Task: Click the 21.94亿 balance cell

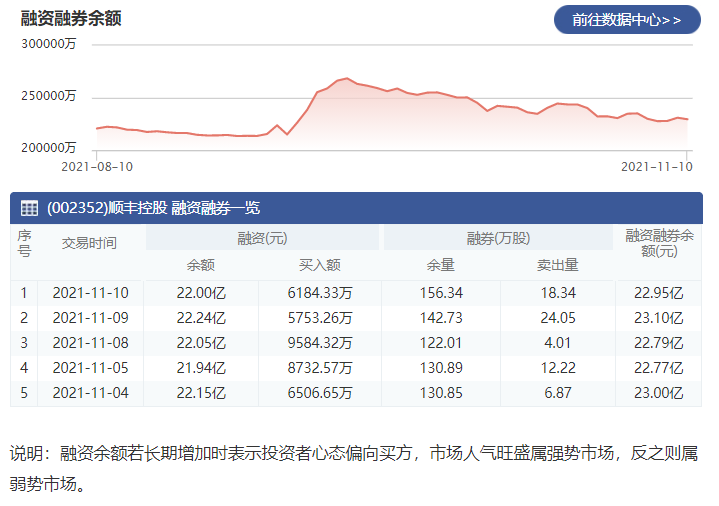Action: [x=201, y=368]
